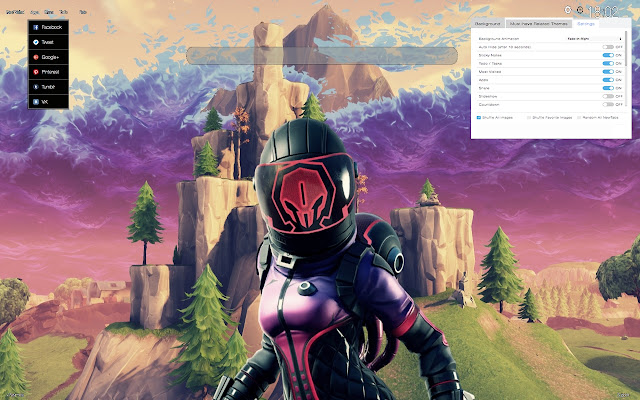640x400 pixels.
Task: Disable the Todo / Tasks toggle
Action: [x=608, y=63]
